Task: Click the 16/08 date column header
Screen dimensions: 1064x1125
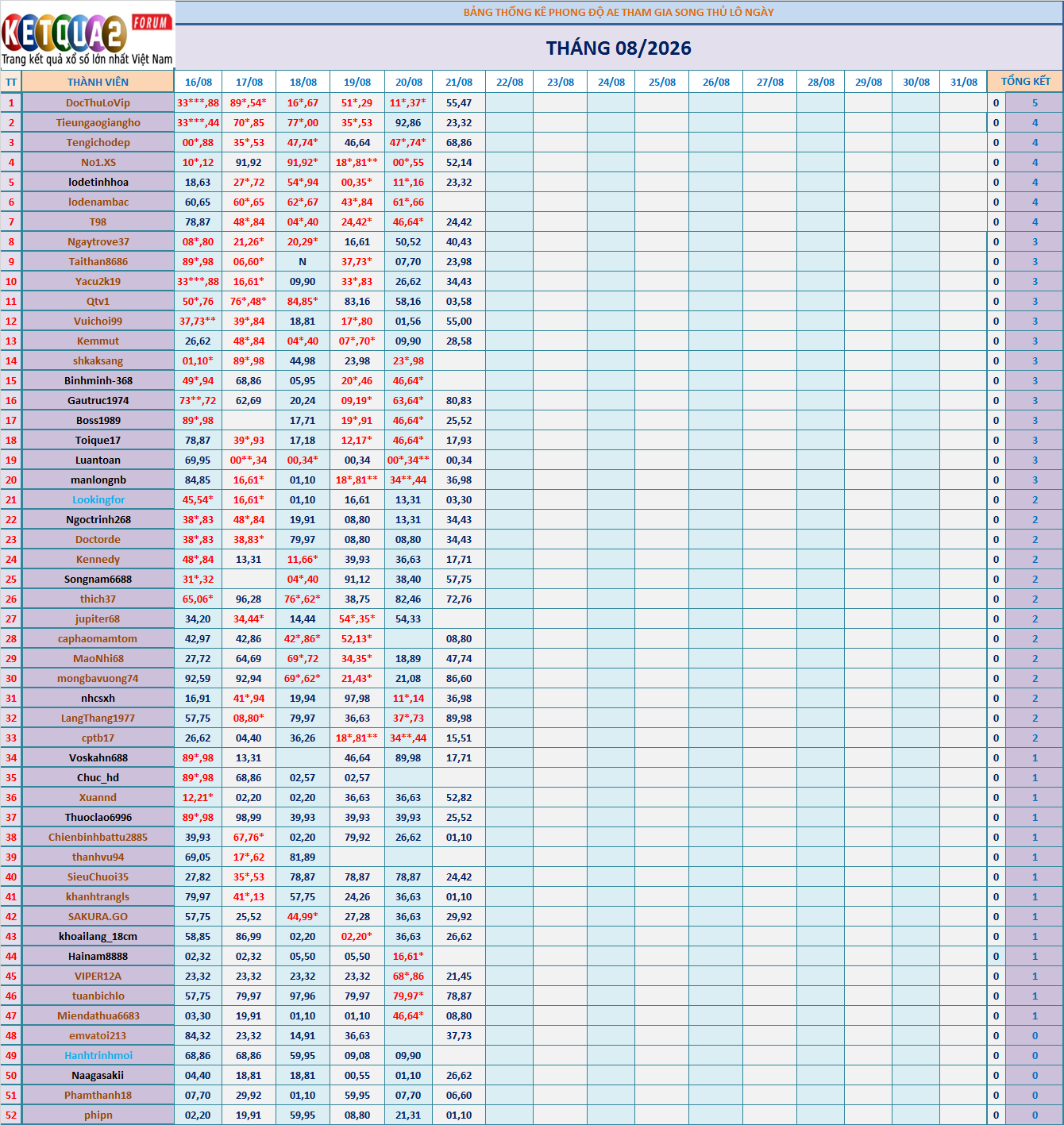Action: 199,82
